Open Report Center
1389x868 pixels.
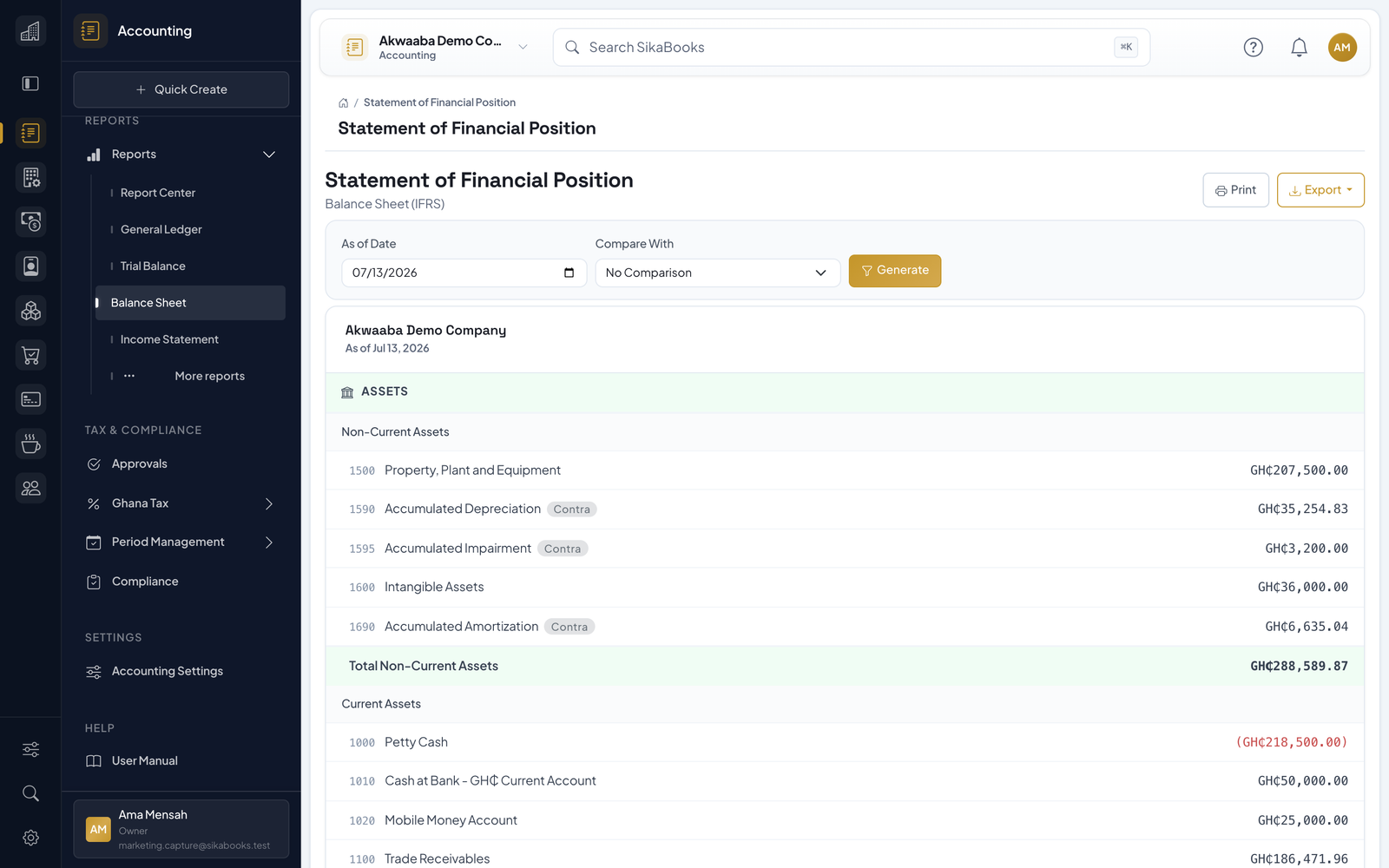click(158, 193)
